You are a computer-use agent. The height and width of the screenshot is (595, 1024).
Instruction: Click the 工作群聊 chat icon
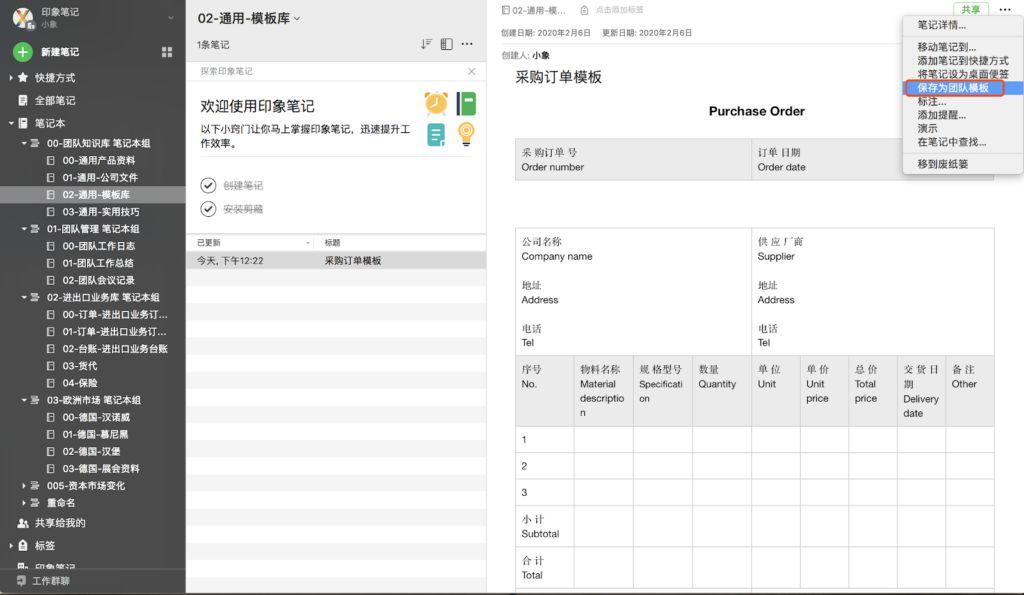22,580
